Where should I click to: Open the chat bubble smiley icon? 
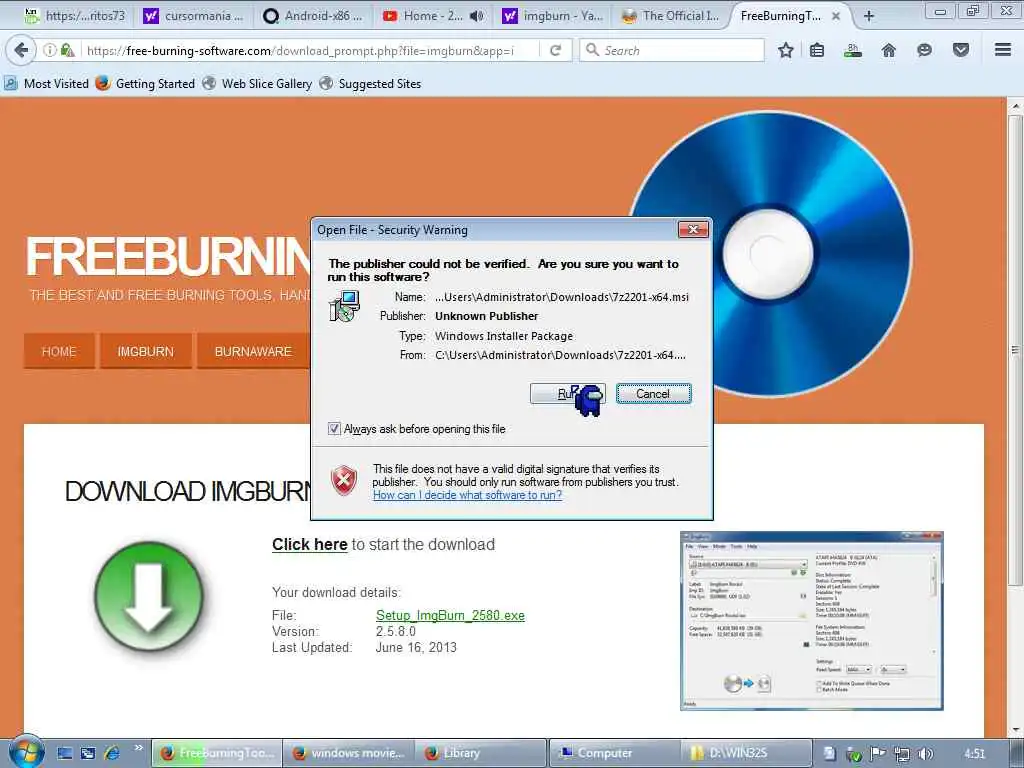[924, 50]
